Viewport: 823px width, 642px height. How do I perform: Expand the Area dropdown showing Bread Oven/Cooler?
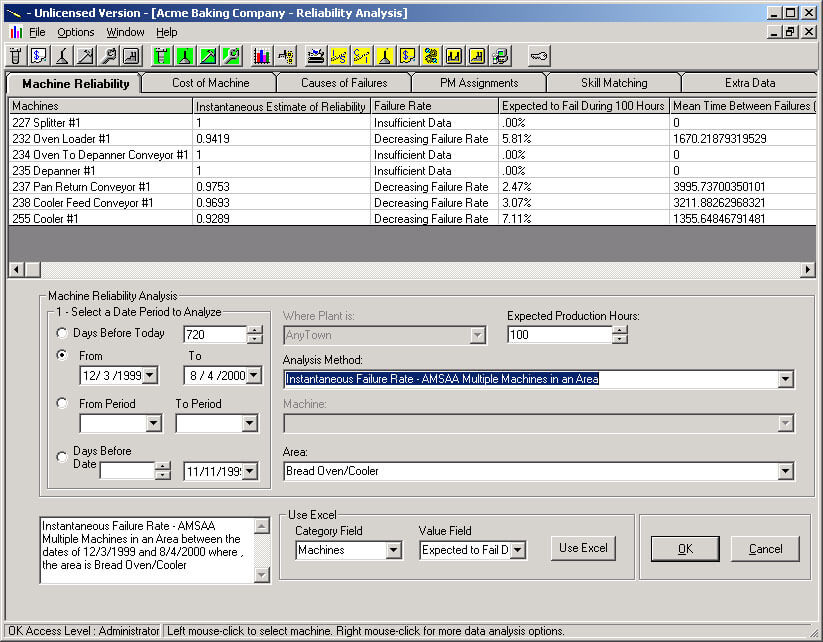click(785, 471)
